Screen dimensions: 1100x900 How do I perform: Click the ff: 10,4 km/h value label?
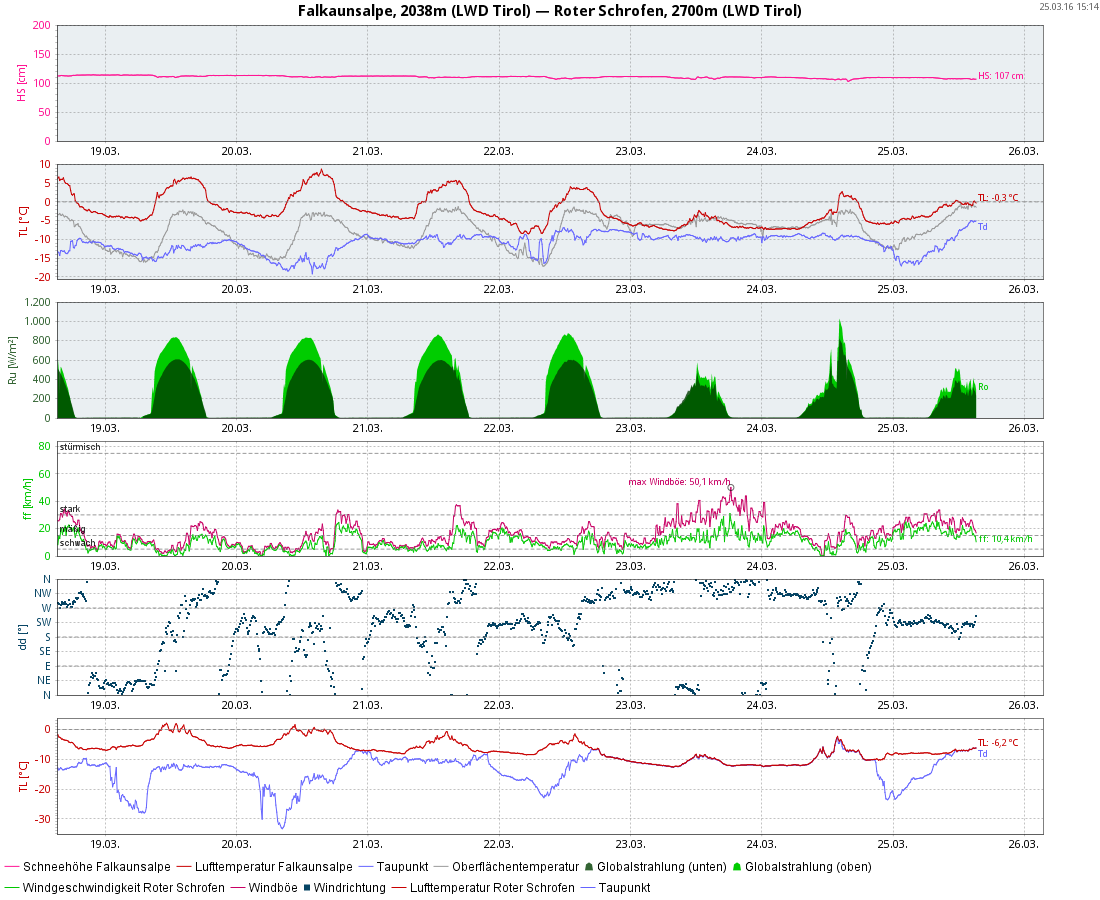1005,539
